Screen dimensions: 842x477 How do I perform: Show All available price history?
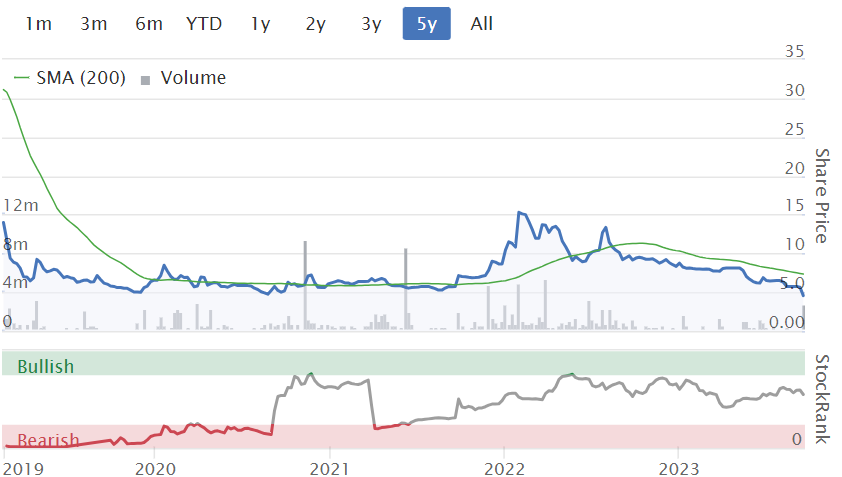481,23
